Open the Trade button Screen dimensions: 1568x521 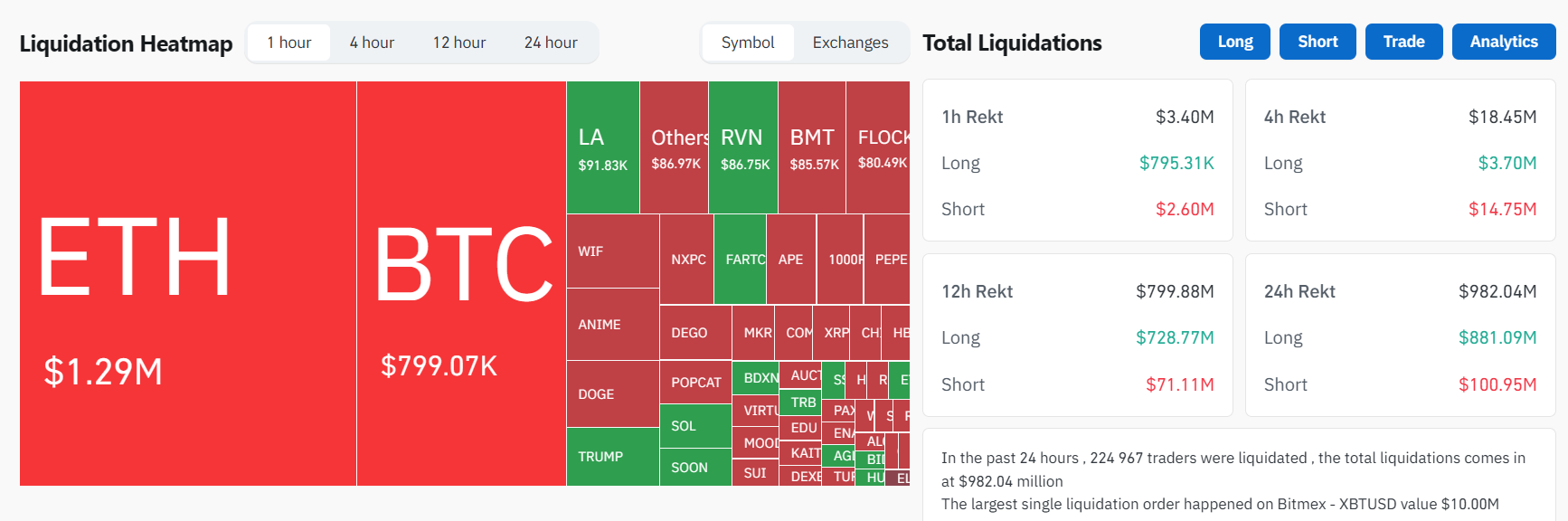(1403, 42)
